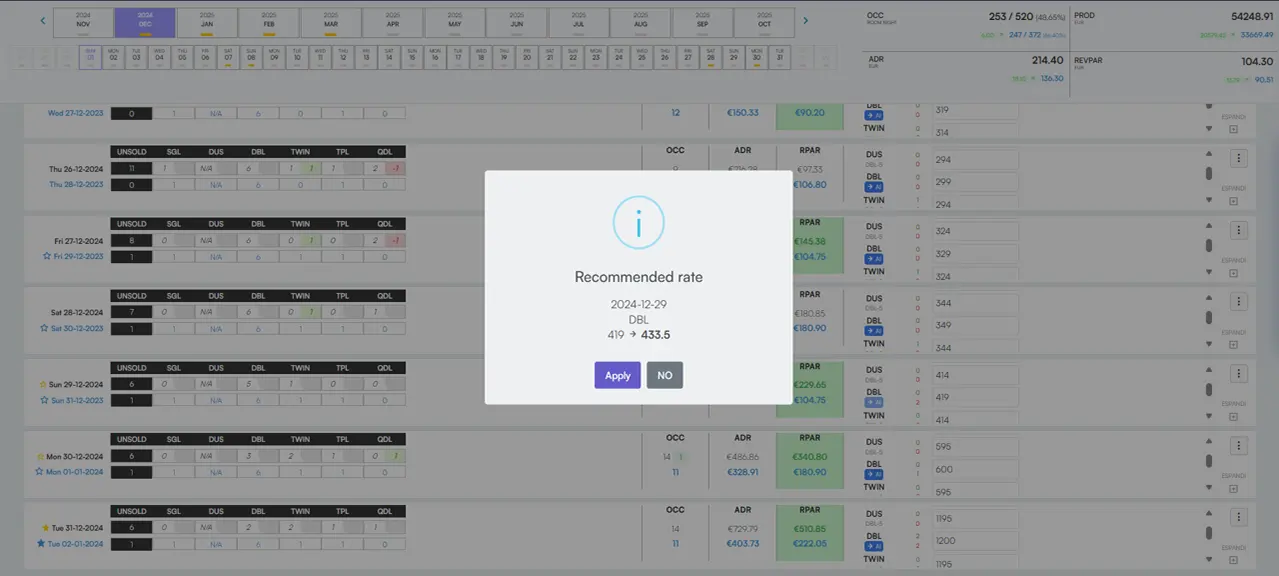Viewport: 1279px width, 576px height.
Task: Expand the Sun 29-12-2024 rates with ESPANDI icon
Action: [1233, 417]
